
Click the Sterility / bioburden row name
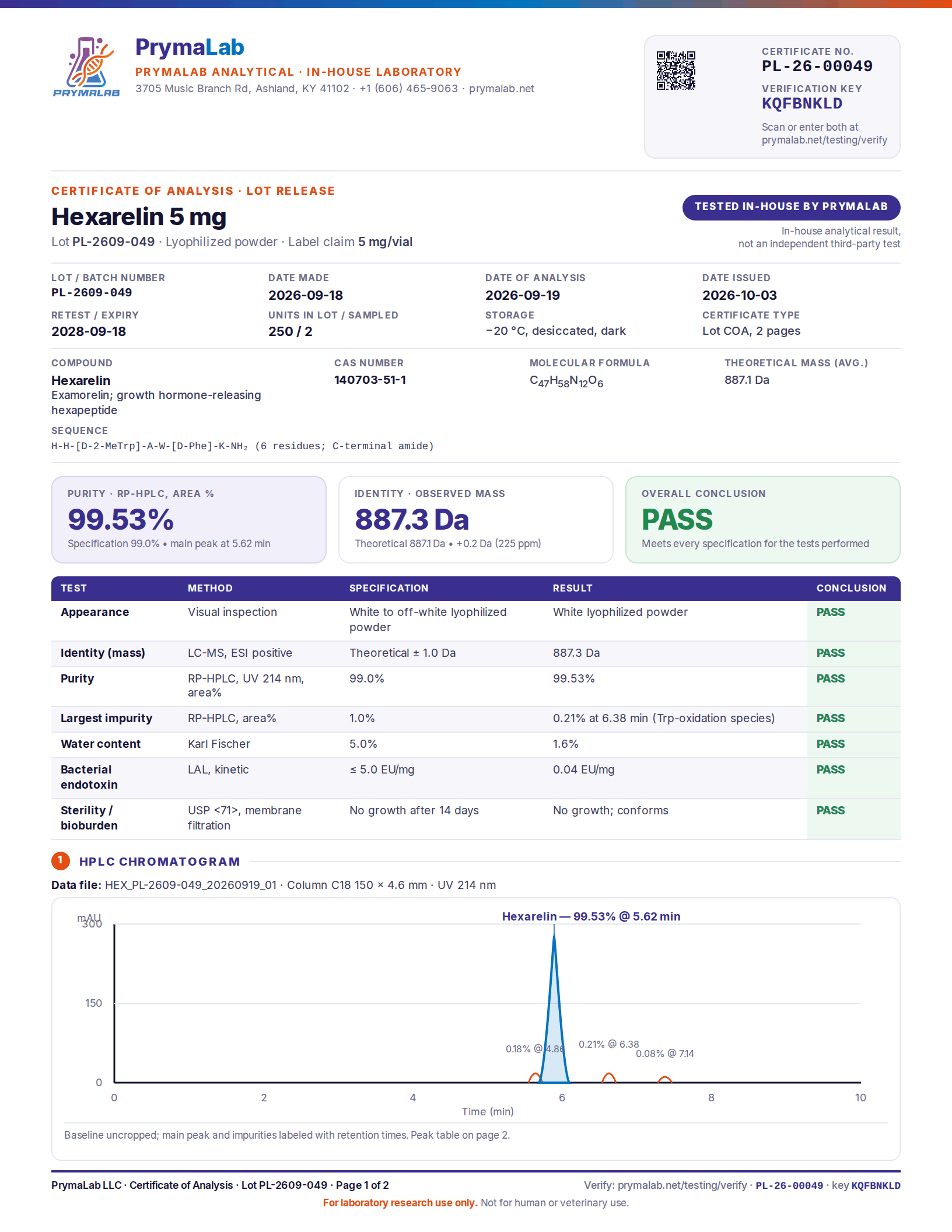(x=89, y=818)
